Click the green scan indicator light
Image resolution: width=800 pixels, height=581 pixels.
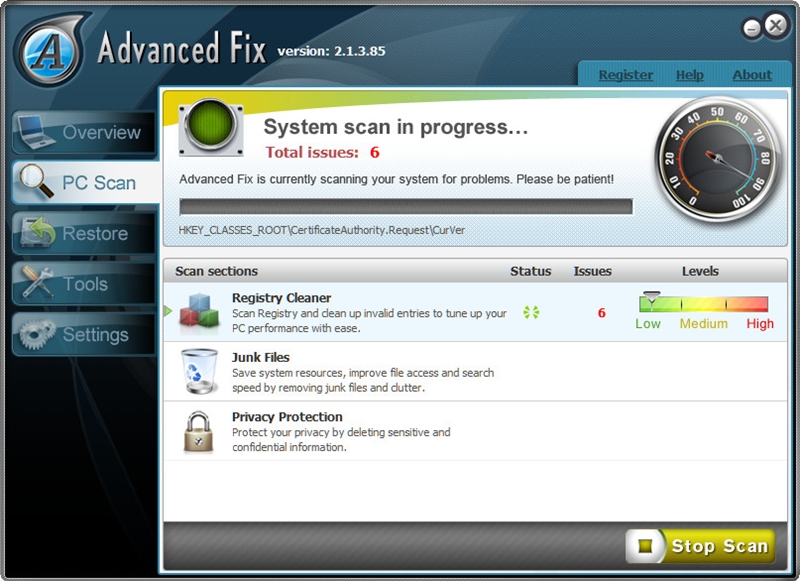pyautogui.click(x=211, y=125)
